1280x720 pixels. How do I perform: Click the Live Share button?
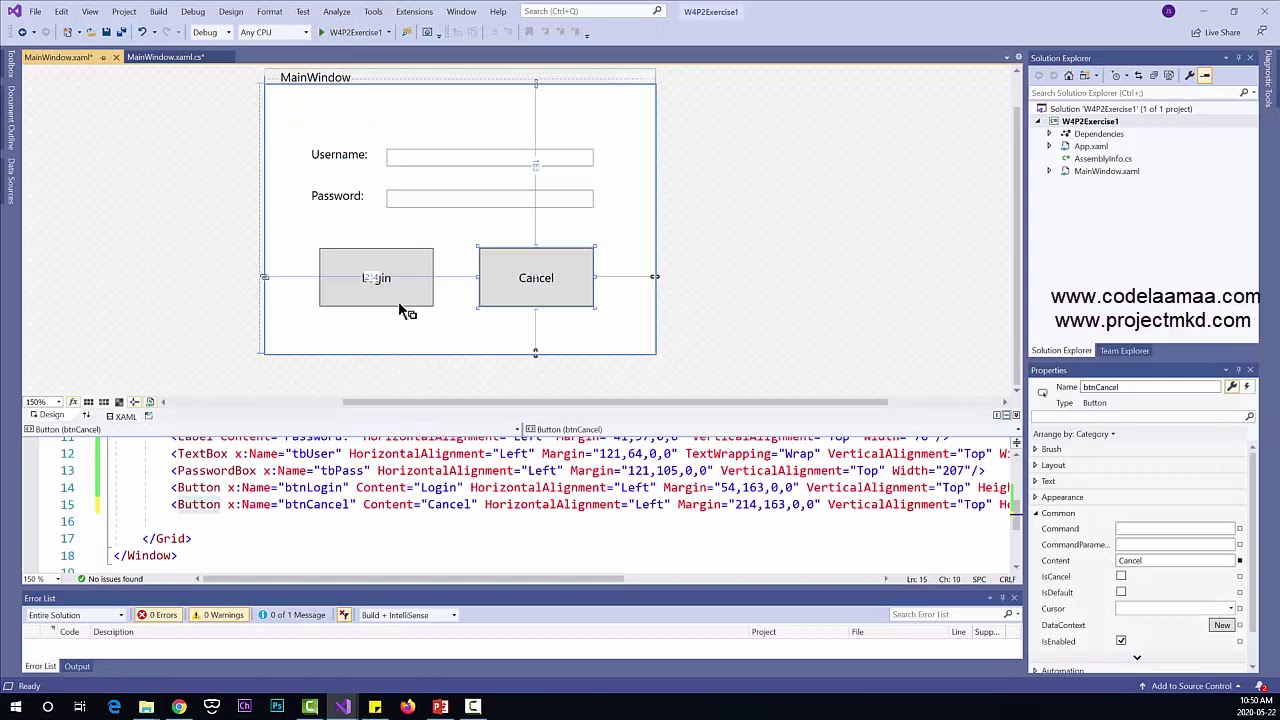click(1216, 32)
